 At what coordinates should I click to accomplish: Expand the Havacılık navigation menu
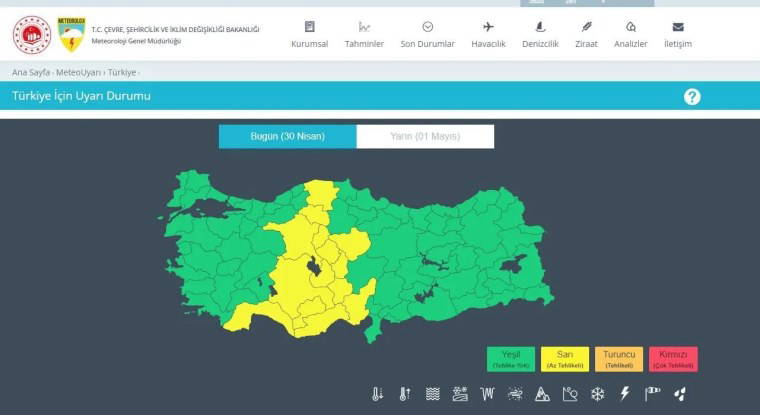[x=488, y=35]
